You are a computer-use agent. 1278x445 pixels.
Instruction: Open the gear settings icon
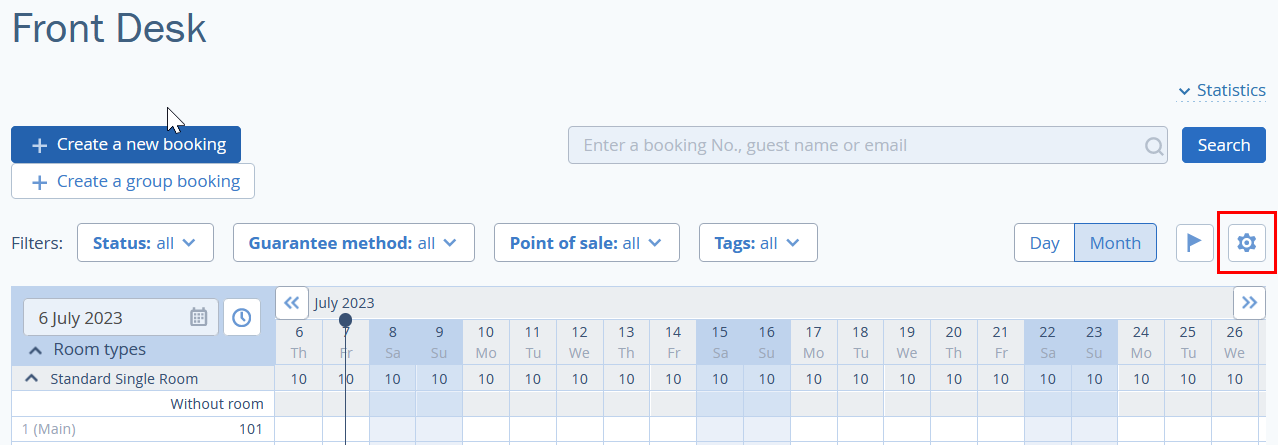1246,243
